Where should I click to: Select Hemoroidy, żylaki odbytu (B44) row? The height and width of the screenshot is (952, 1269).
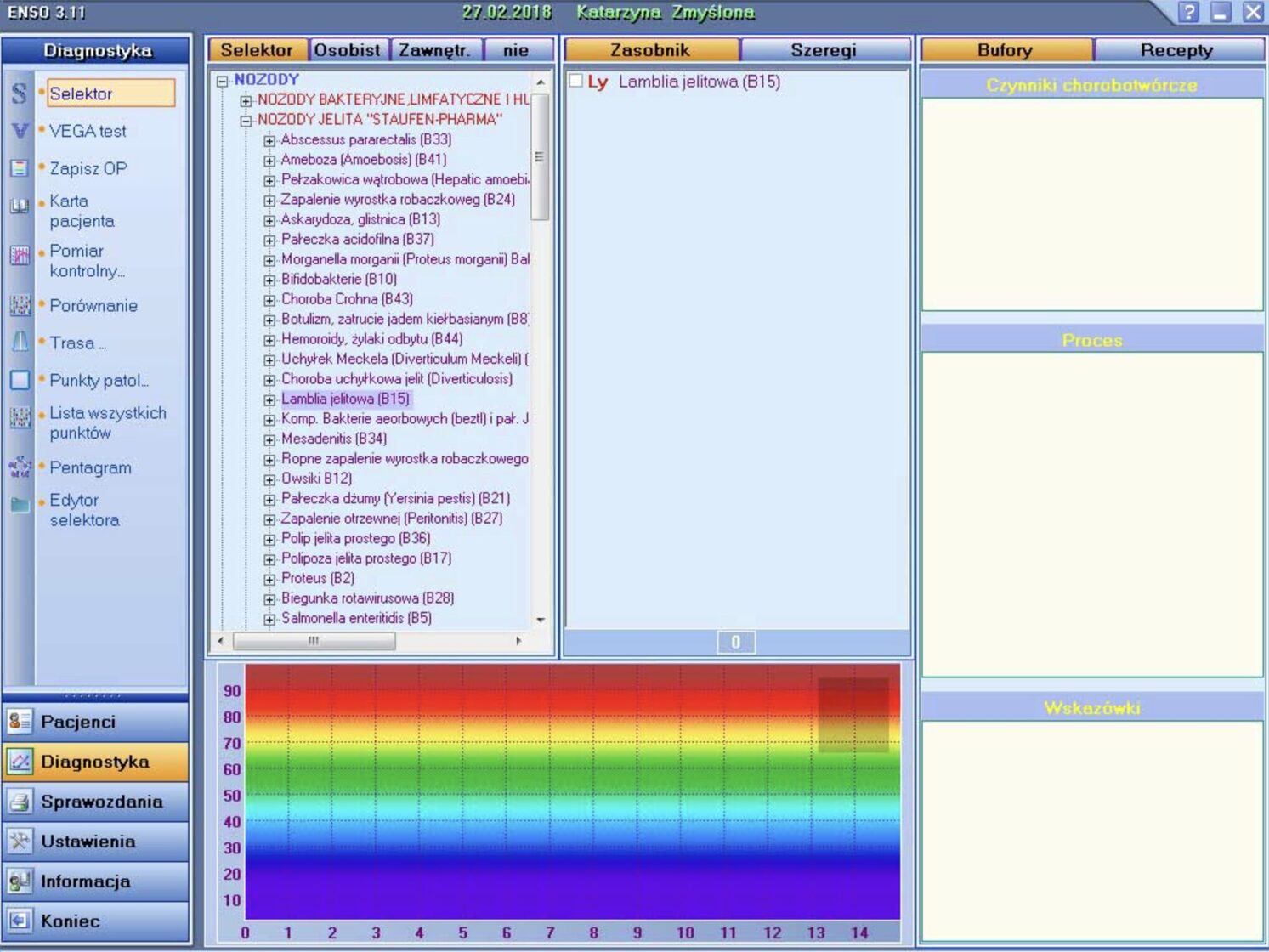click(x=372, y=339)
